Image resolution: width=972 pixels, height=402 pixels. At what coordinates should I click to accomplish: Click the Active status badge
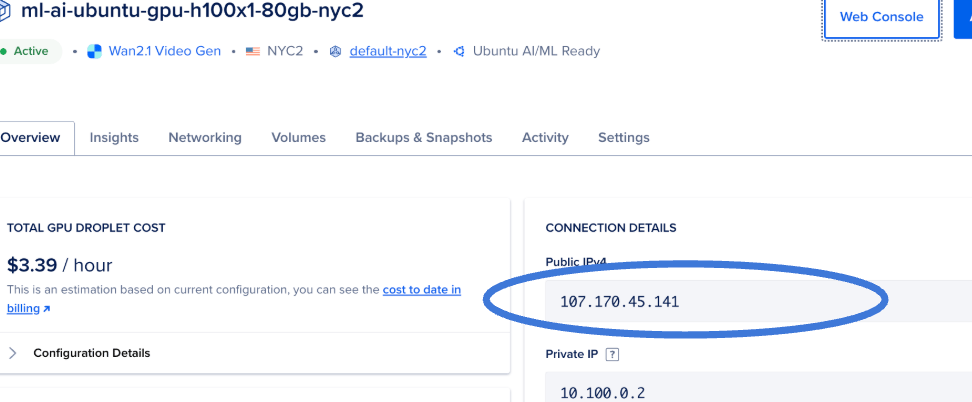pyautogui.click(x=30, y=51)
